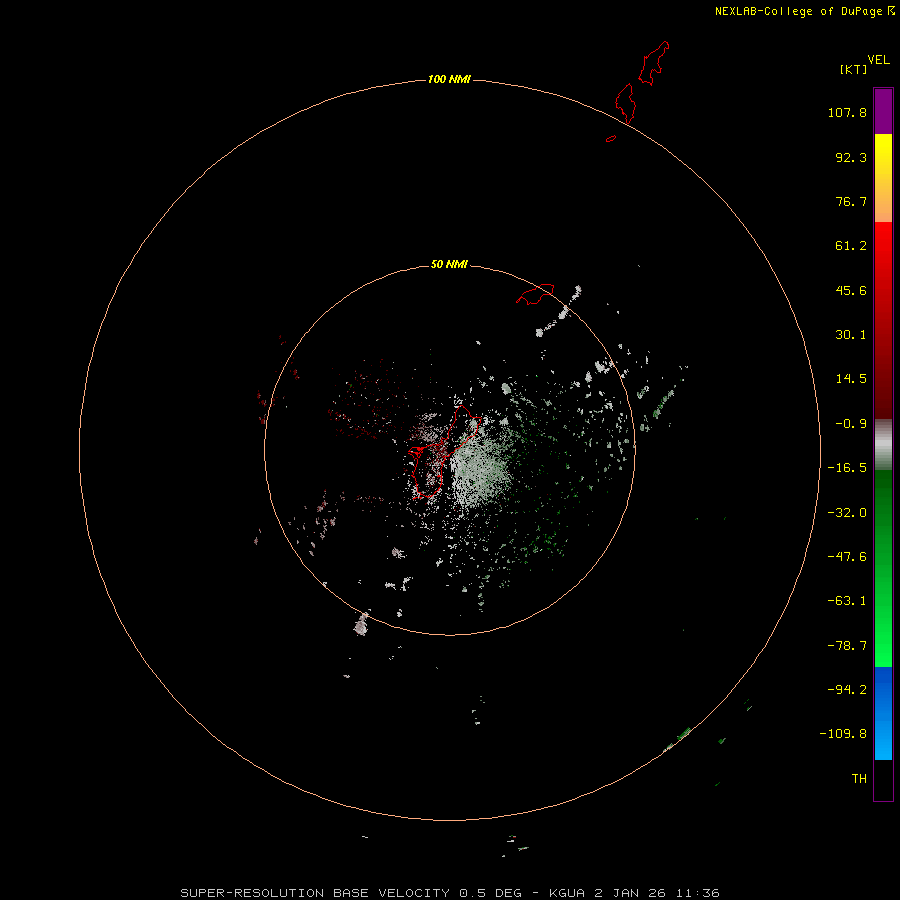Click the 92.3 velocity scale value
900x900 pixels.
pos(851,157)
